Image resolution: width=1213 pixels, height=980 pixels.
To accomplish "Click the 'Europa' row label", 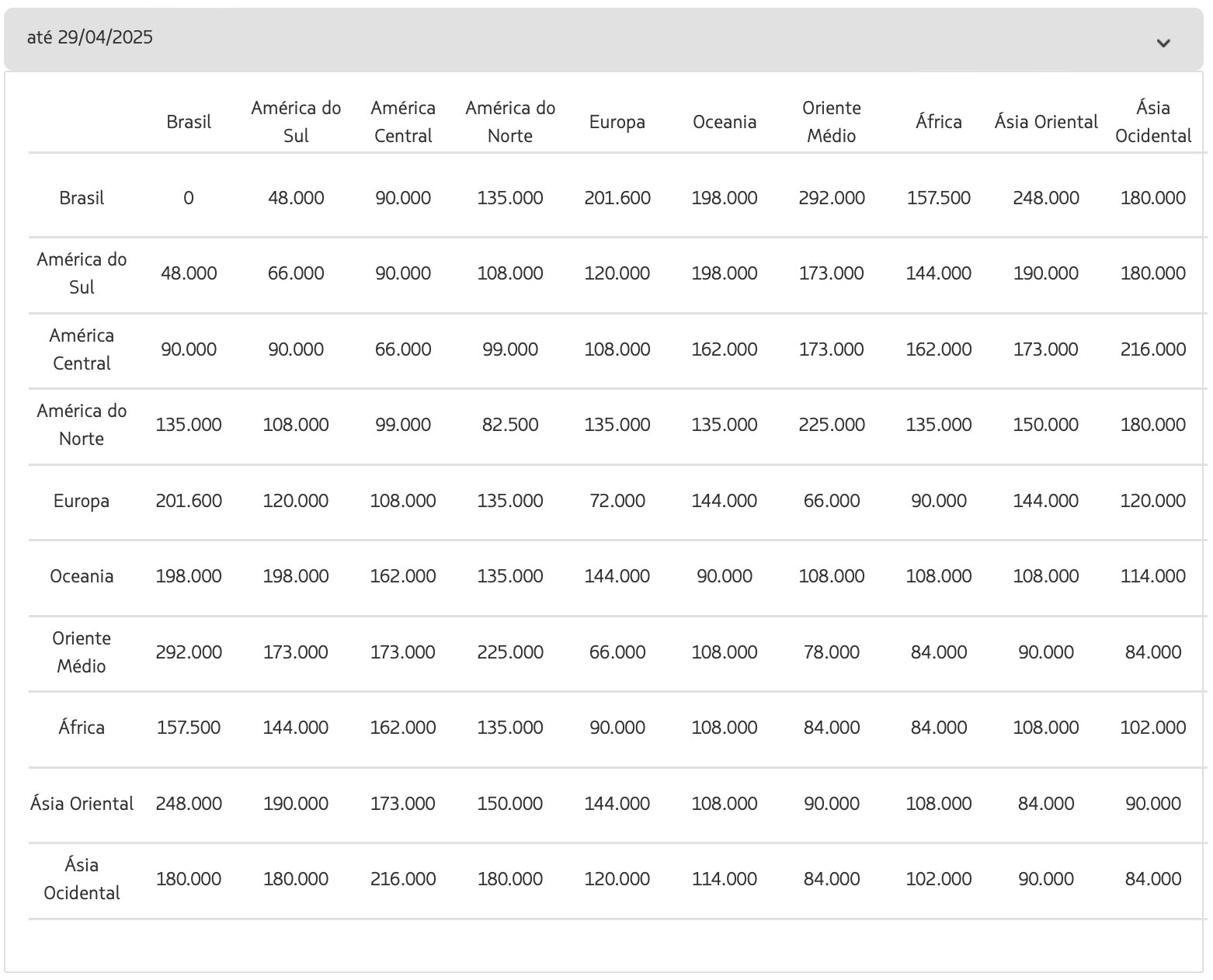I will pos(82,501).
